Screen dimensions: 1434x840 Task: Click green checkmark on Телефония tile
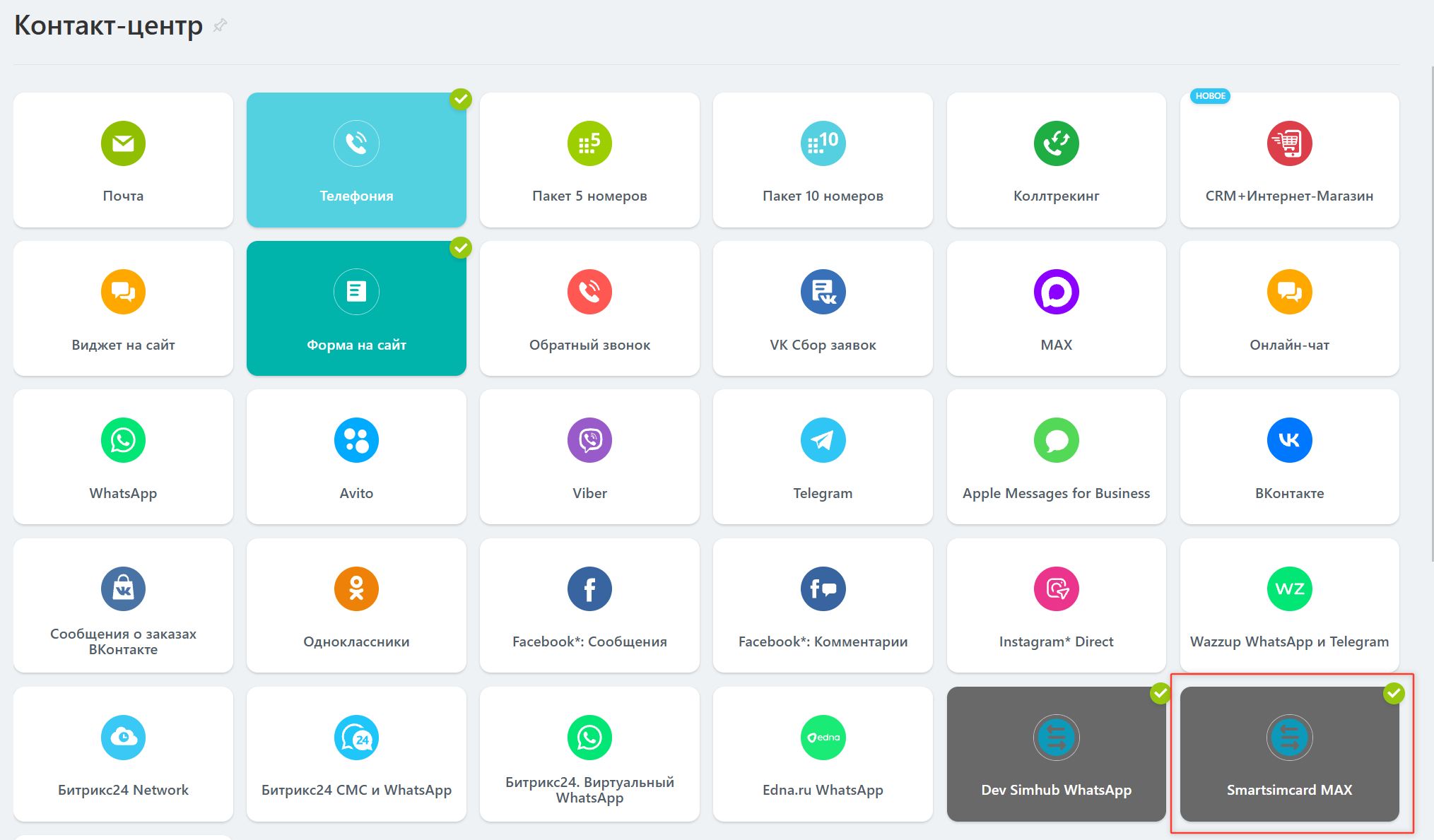tap(461, 100)
